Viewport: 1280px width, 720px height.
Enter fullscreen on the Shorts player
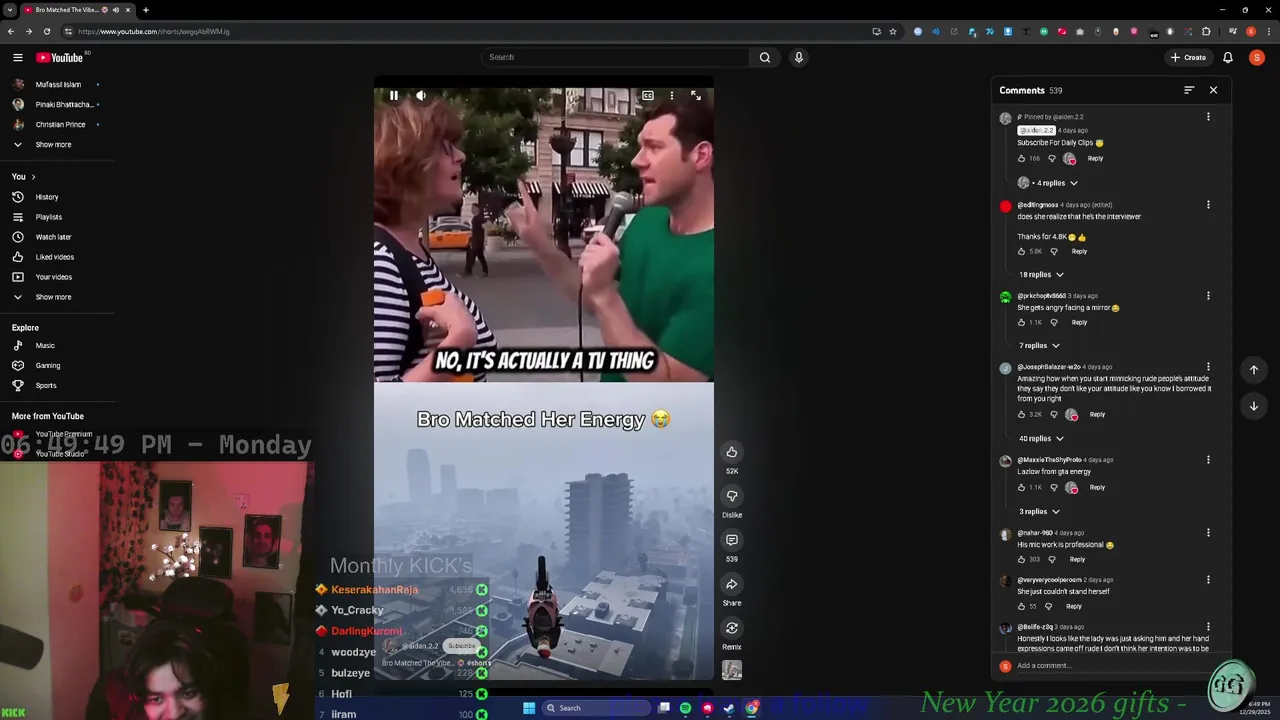coord(696,96)
